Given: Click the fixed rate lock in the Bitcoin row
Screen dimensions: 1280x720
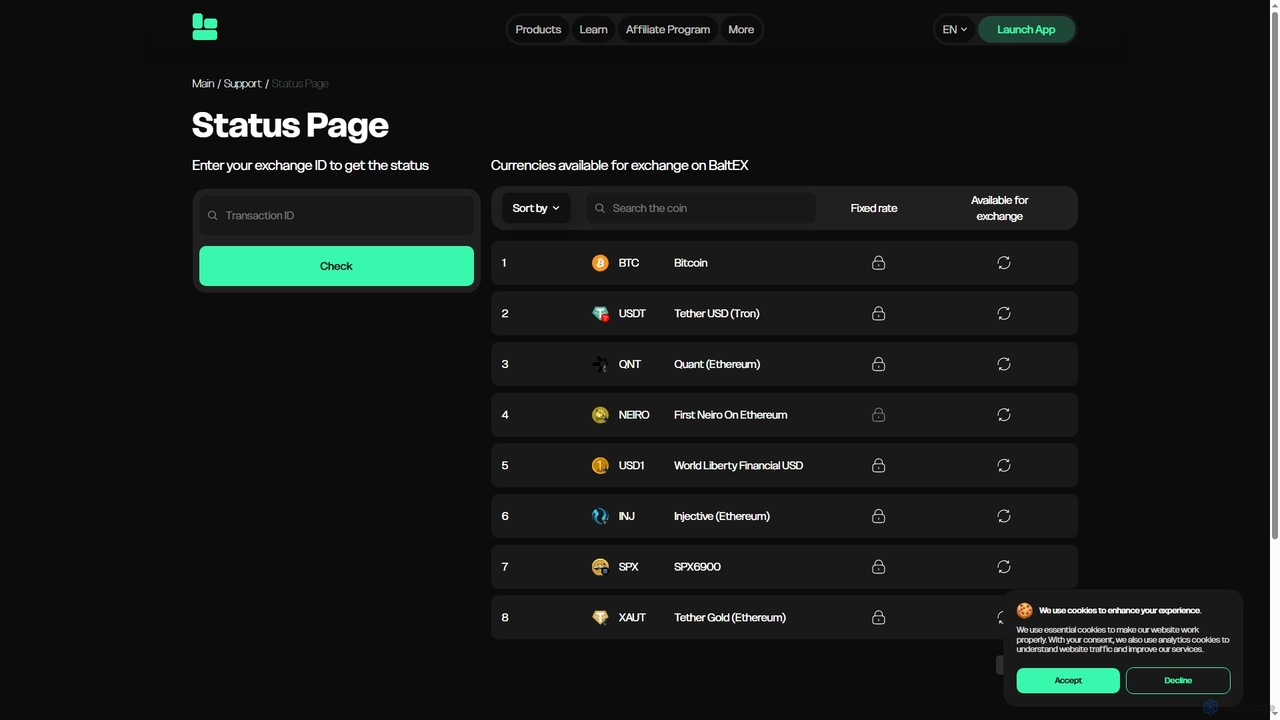Looking at the screenshot, I should pyautogui.click(x=878, y=263).
